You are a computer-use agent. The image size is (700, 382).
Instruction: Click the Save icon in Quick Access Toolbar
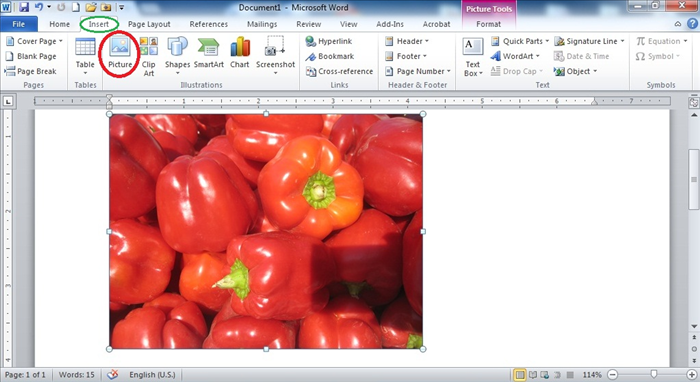(x=24, y=7)
